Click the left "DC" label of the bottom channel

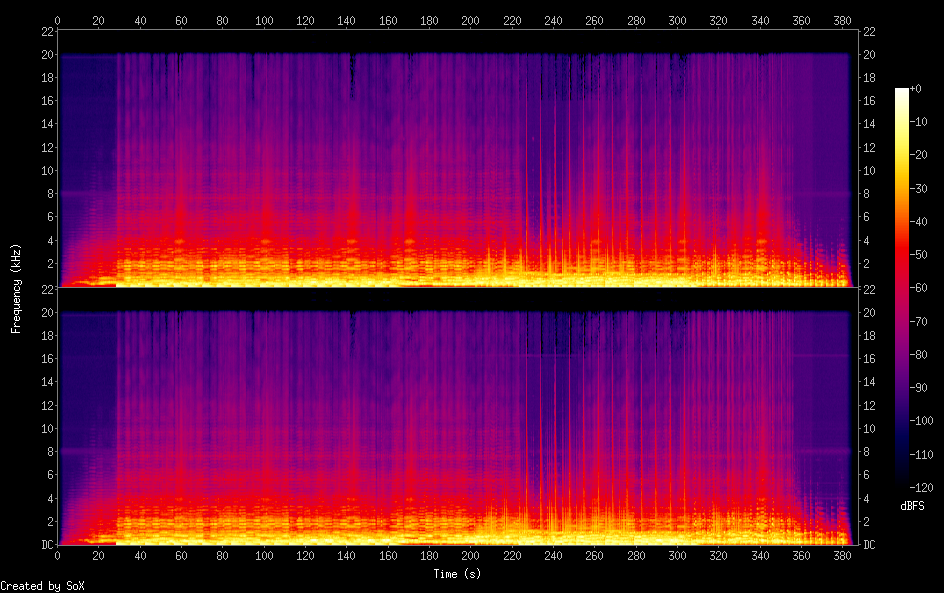pos(45,544)
